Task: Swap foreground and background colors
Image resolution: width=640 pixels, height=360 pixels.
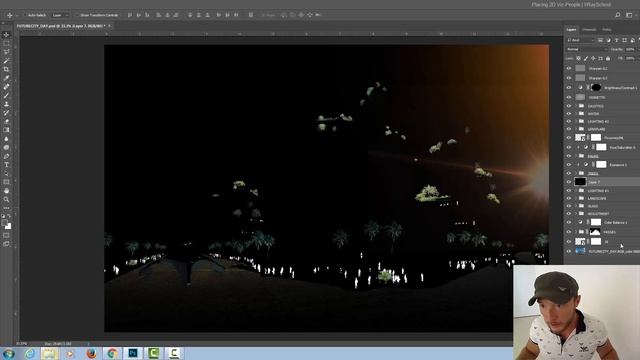Action: [x=9, y=216]
